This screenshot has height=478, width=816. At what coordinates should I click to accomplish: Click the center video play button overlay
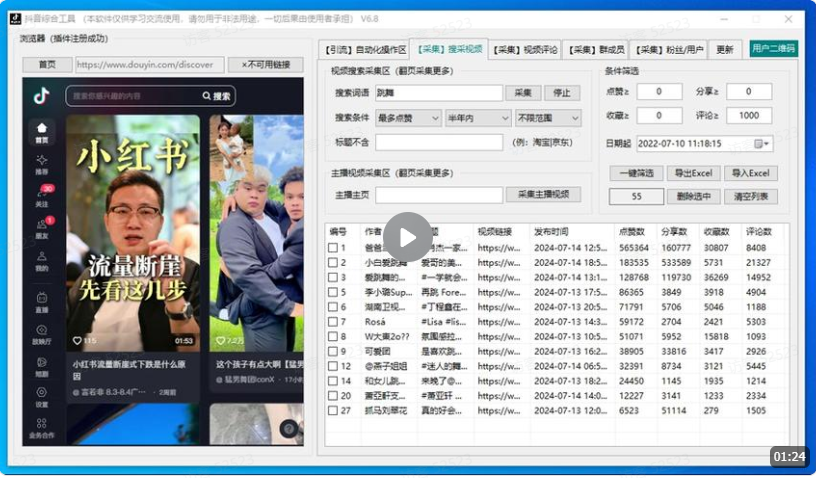408,237
